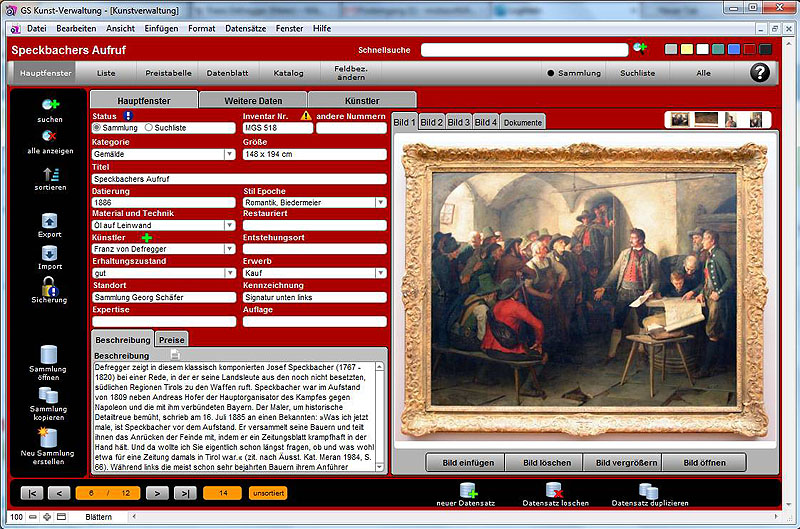Click the yellow warning icon near Inventar Nr.
The width and height of the screenshot is (800, 529).
[306, 116]
